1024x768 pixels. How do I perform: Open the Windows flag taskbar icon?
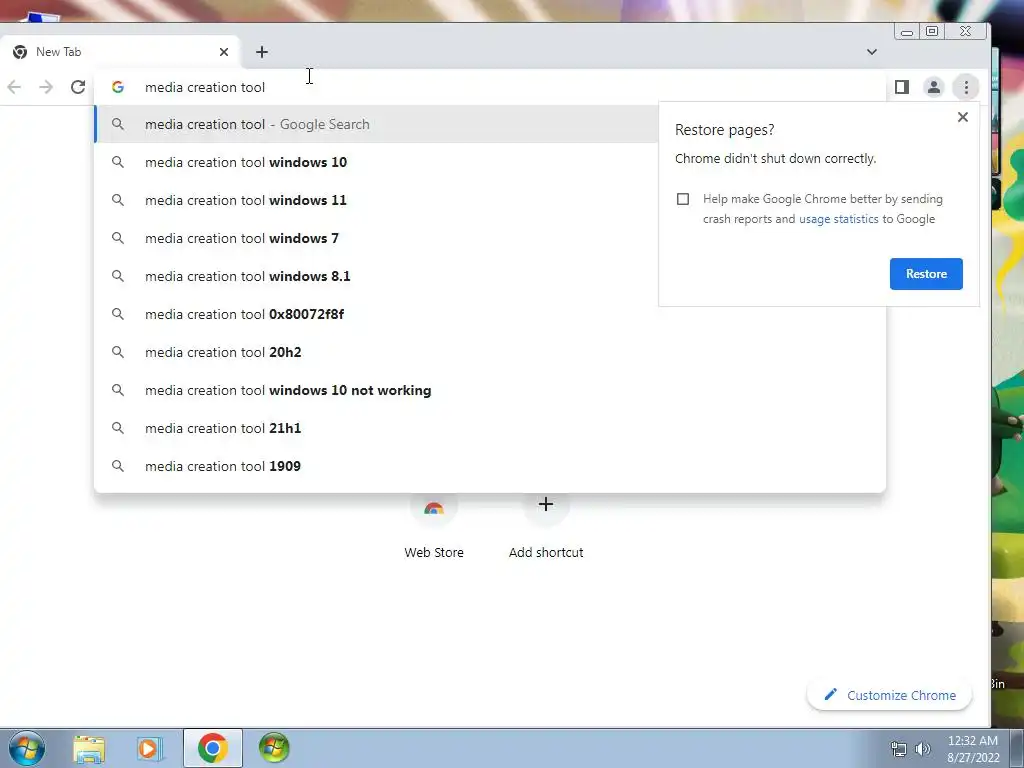pyautogui.click(x=274, y=748)
